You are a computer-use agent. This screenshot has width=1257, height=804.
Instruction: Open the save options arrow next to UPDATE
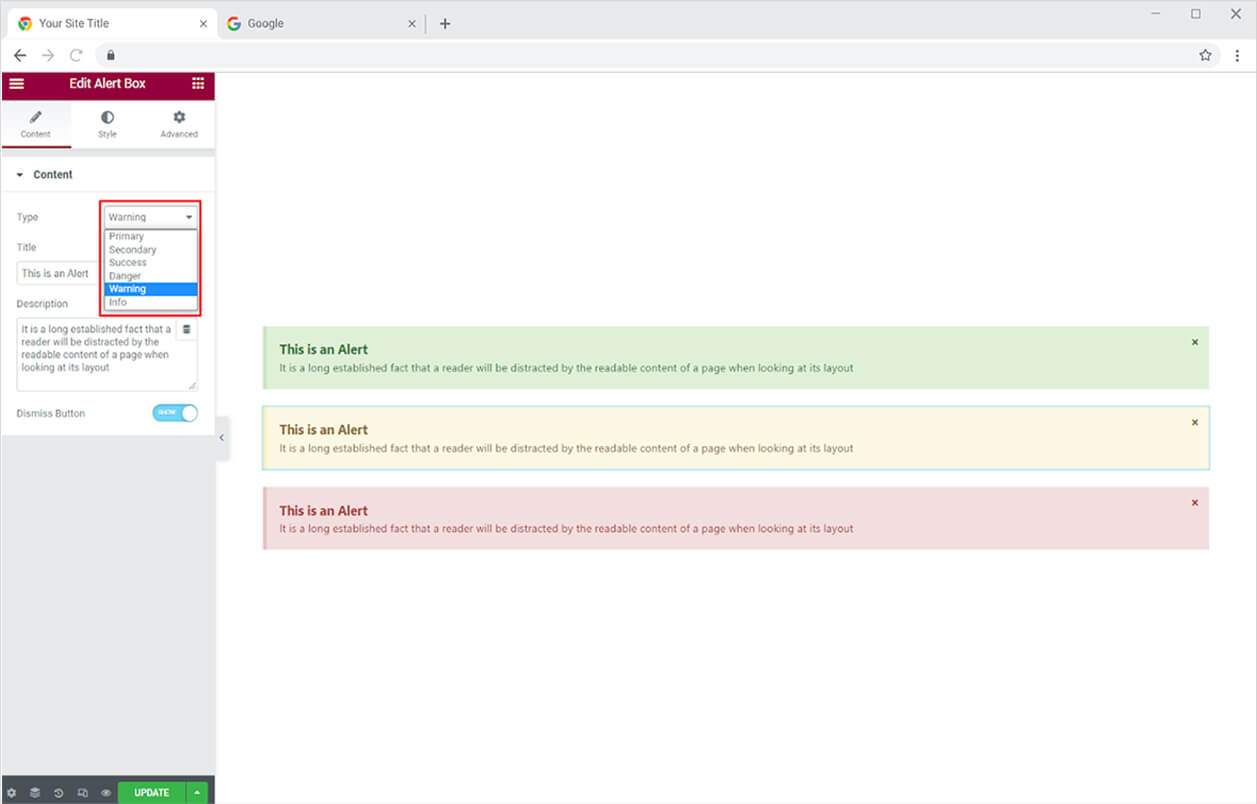pos(197,792)
